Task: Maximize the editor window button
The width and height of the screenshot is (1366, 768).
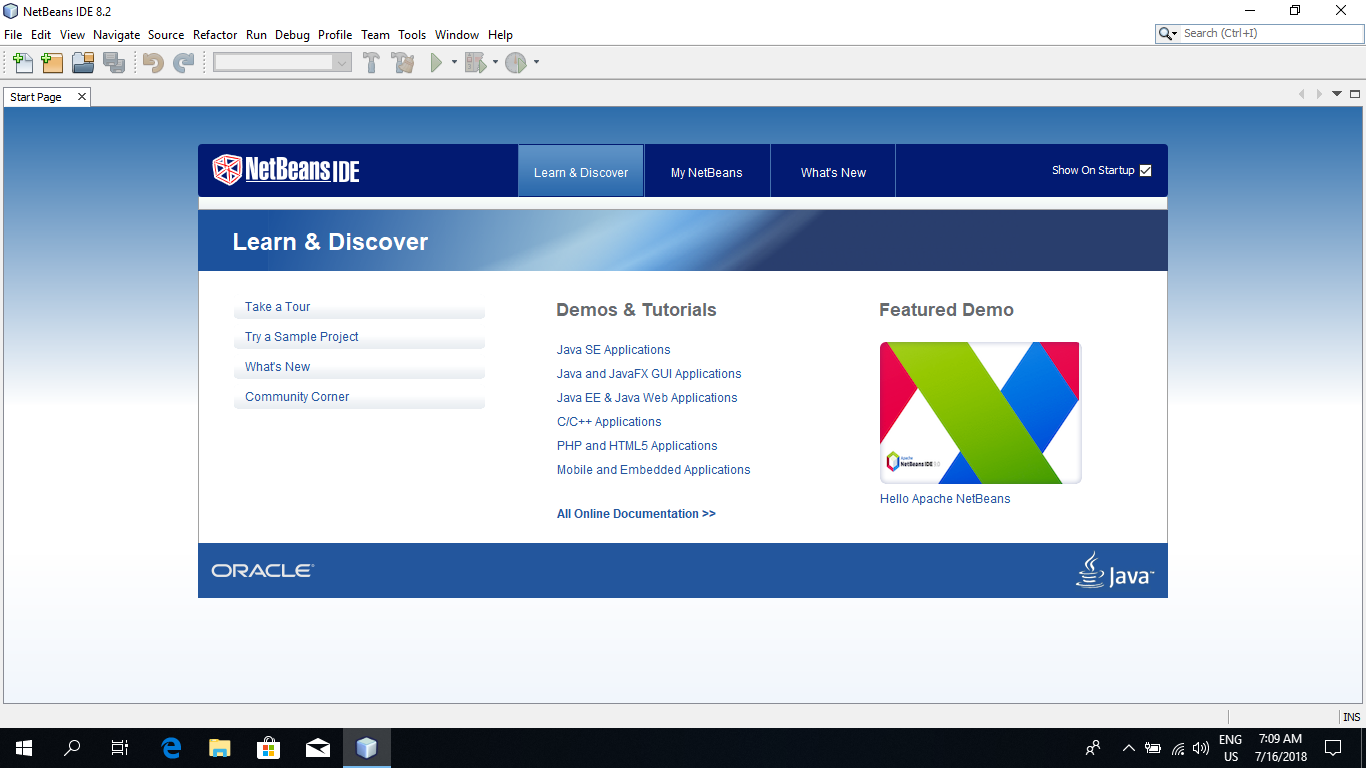Action: tap(1355, 94)
